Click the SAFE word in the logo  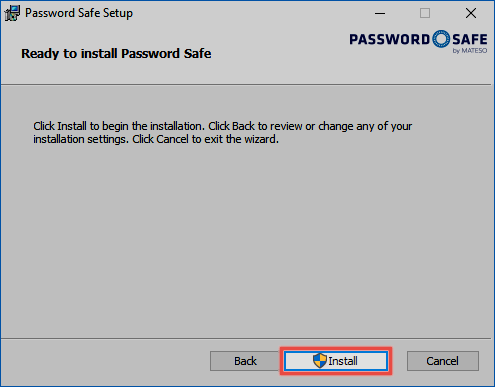469,39
